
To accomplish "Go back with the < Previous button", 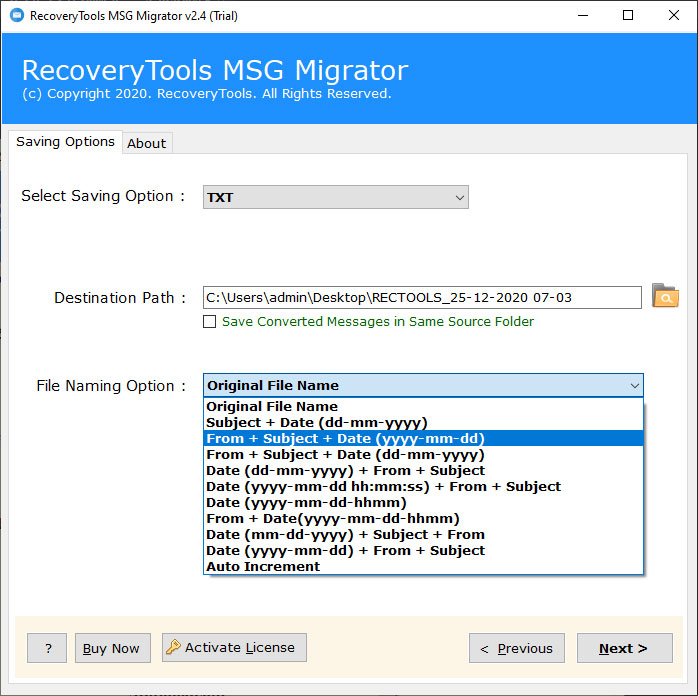I will (x=516, y=648).
